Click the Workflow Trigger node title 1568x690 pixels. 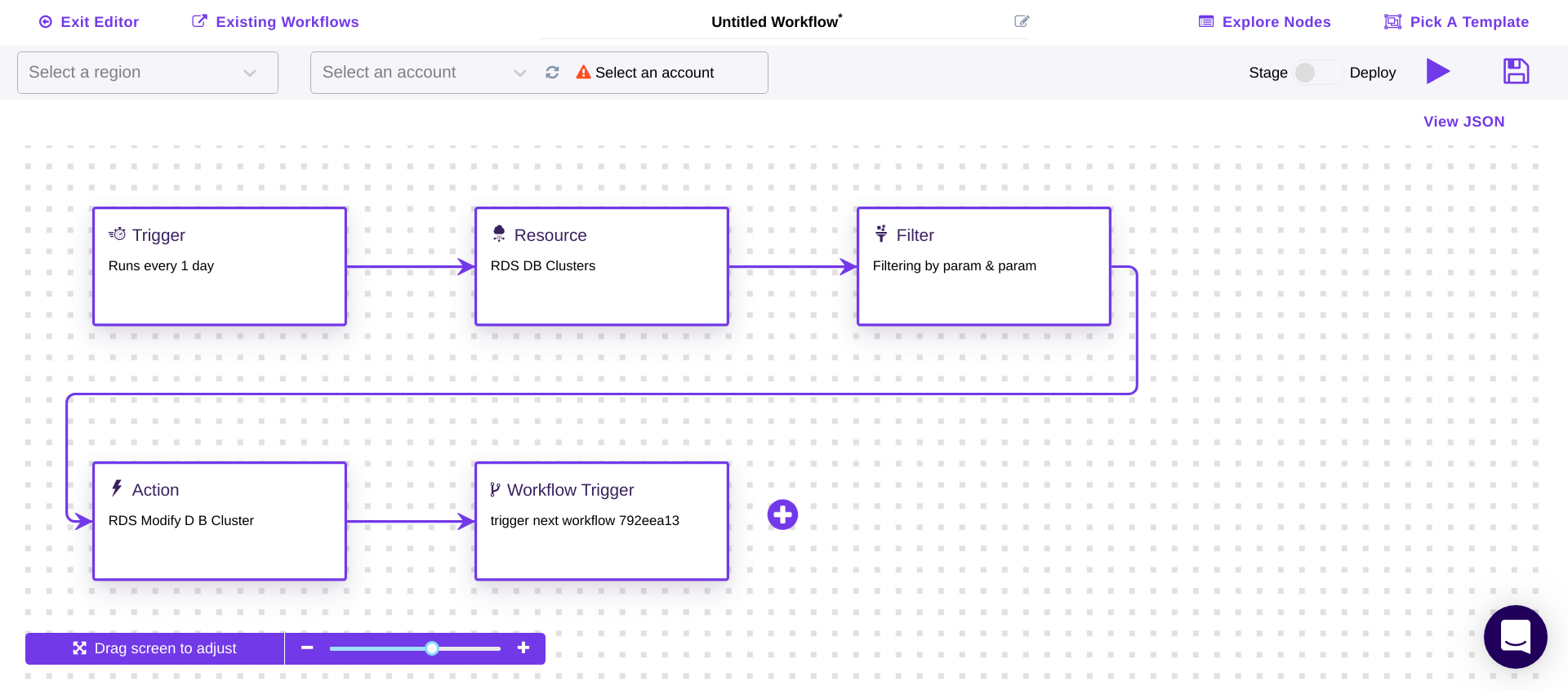pyautogui.click(x=570, y=490)
